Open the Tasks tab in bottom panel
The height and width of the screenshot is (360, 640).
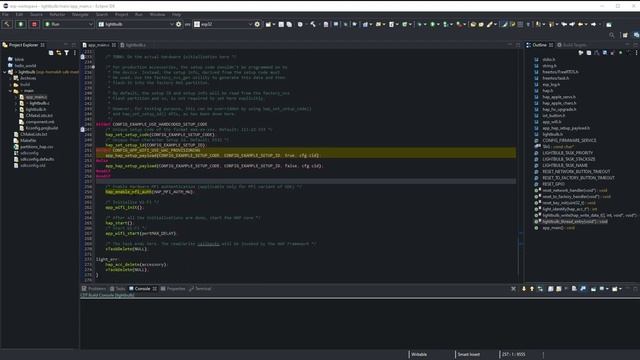click(118, 289)
